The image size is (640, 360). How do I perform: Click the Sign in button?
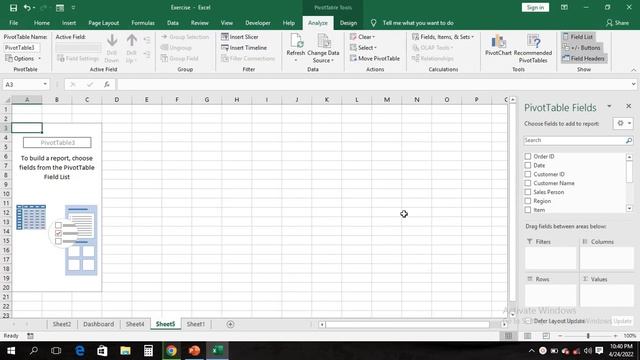point(535,7)
